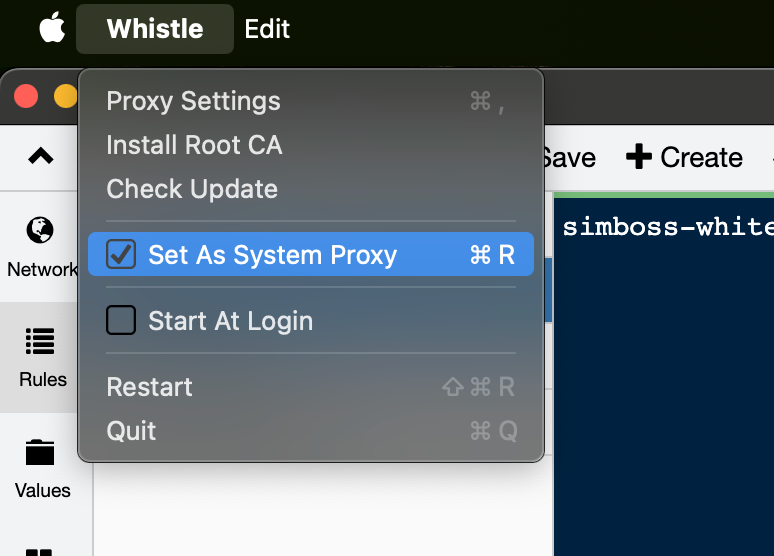
Task: Collapse the sidebar with the up chevron
Action: tap(40, 156)
